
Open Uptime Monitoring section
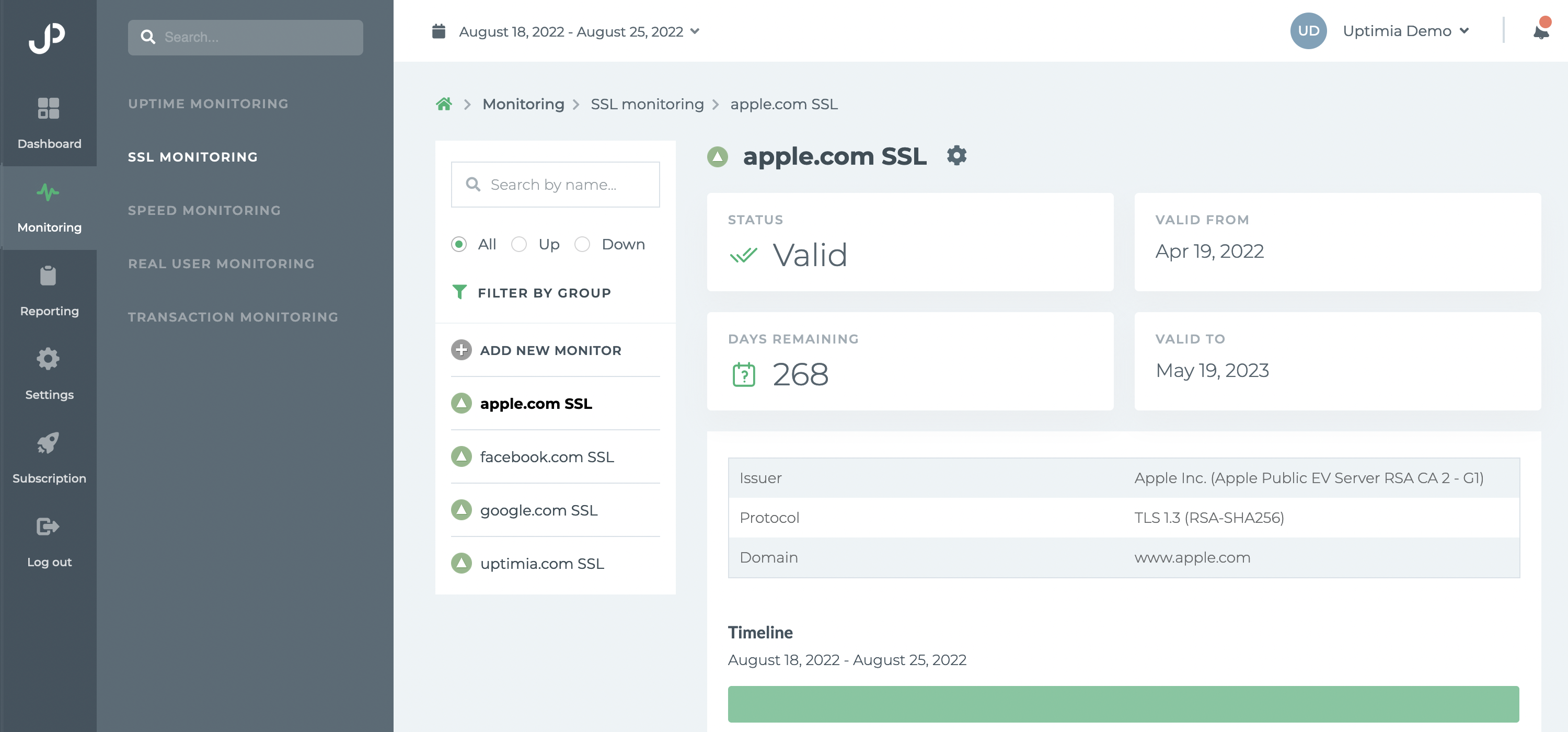coord(208,104)
